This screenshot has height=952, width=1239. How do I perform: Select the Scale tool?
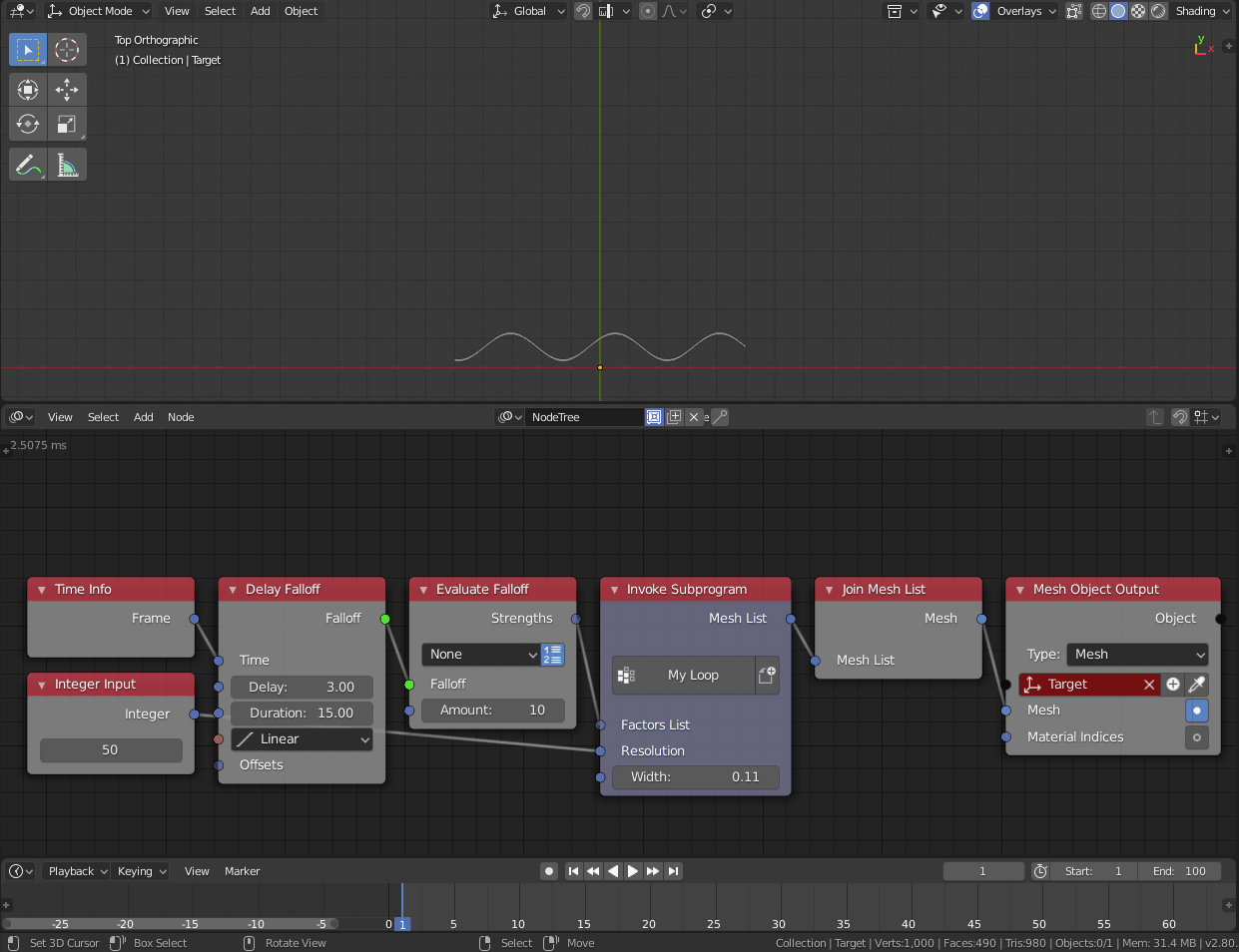[x=67, y=124]
